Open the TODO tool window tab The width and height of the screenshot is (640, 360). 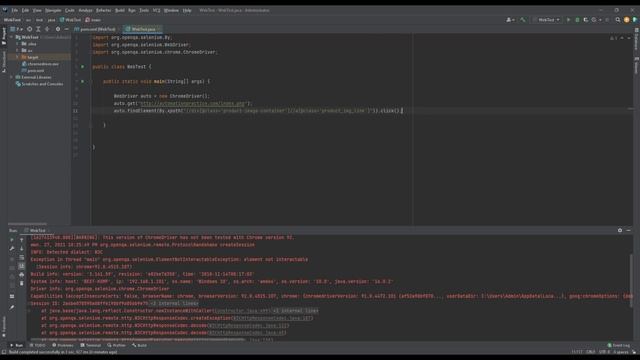pos(38,345)
